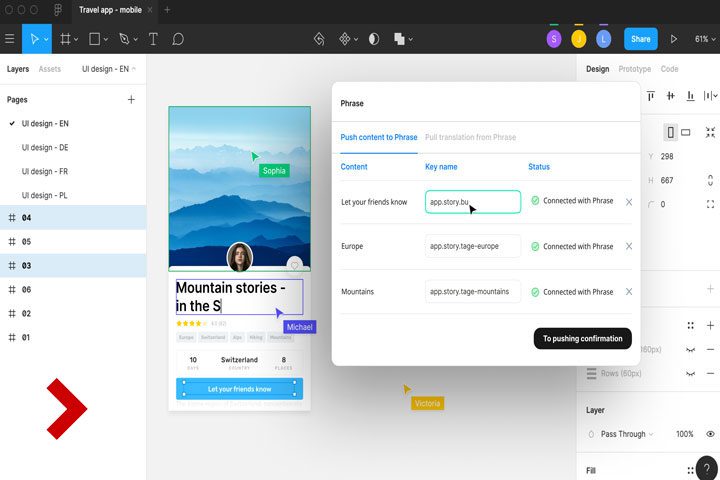Open Move tool dropdown arrow
This screenshot has width=720, height=480.
[46, 40]
